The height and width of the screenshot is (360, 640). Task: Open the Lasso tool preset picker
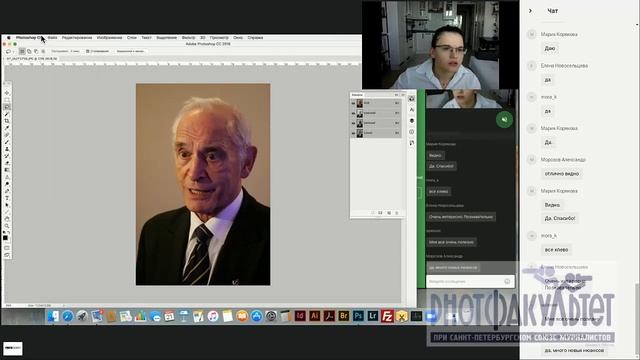pos(9,51)
